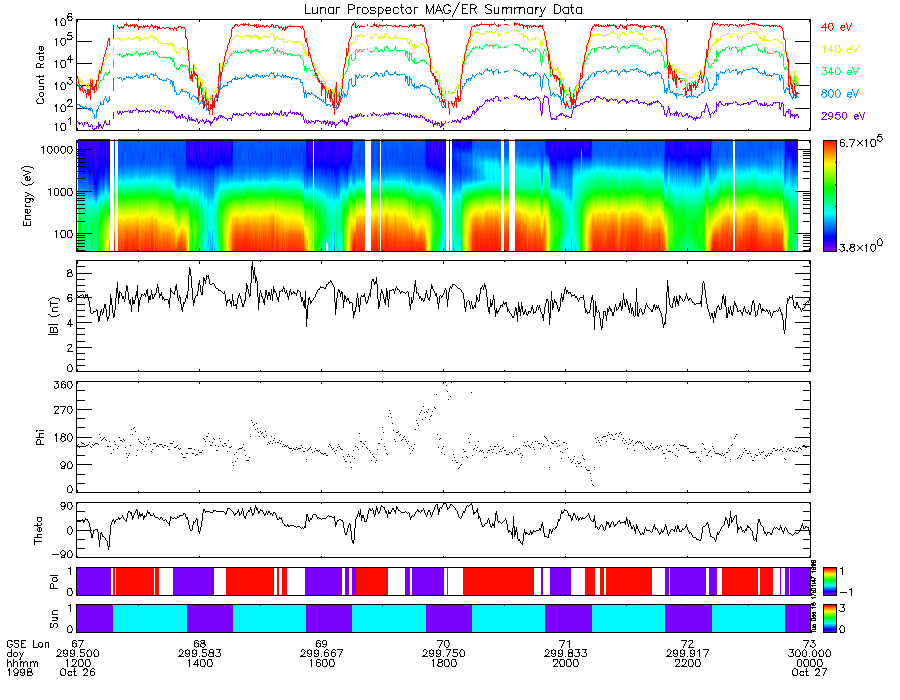Click the 'Oct 27' date label

pyautogui.click(x=809, y=672)
